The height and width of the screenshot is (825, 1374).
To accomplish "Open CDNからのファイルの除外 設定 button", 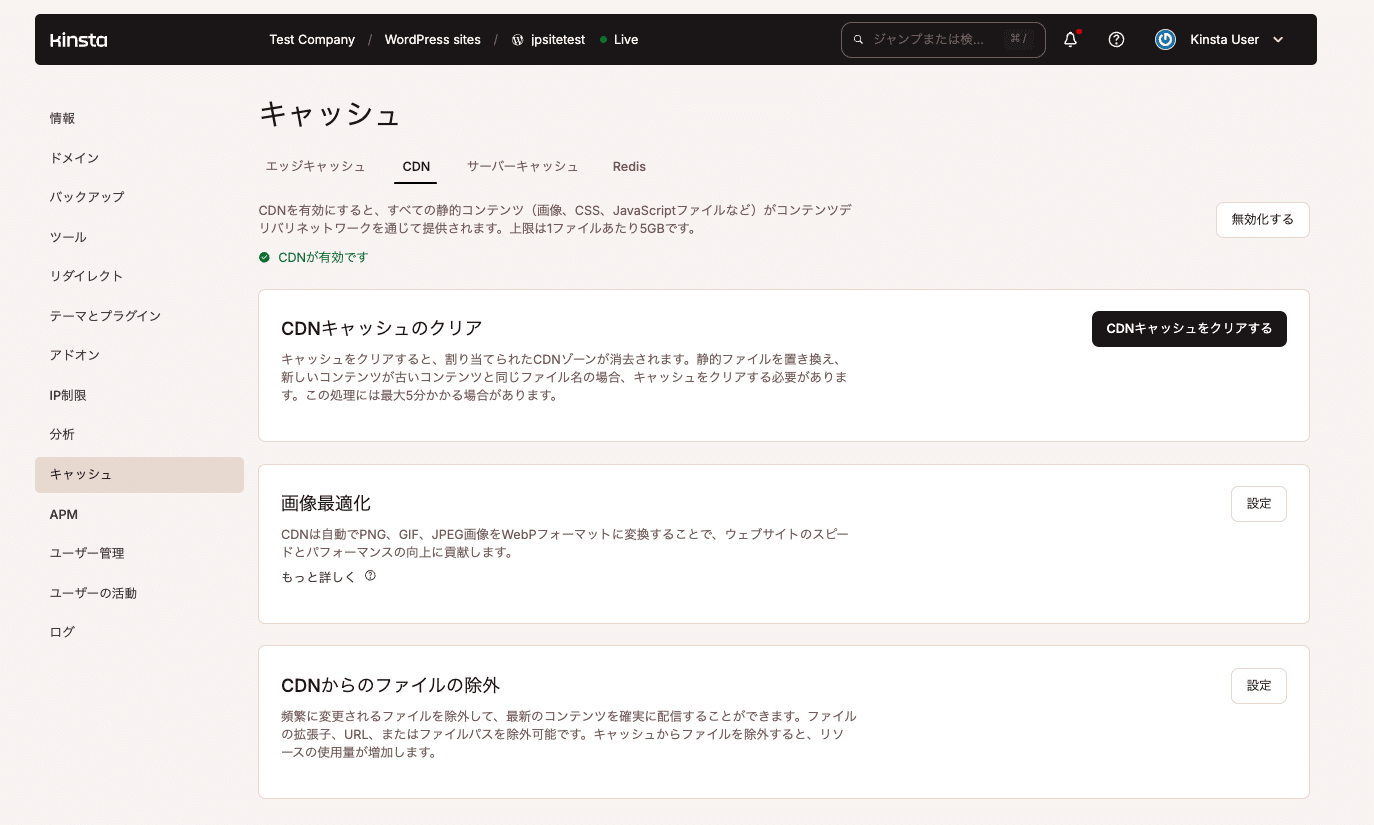I will click(x=1258, y=686).
